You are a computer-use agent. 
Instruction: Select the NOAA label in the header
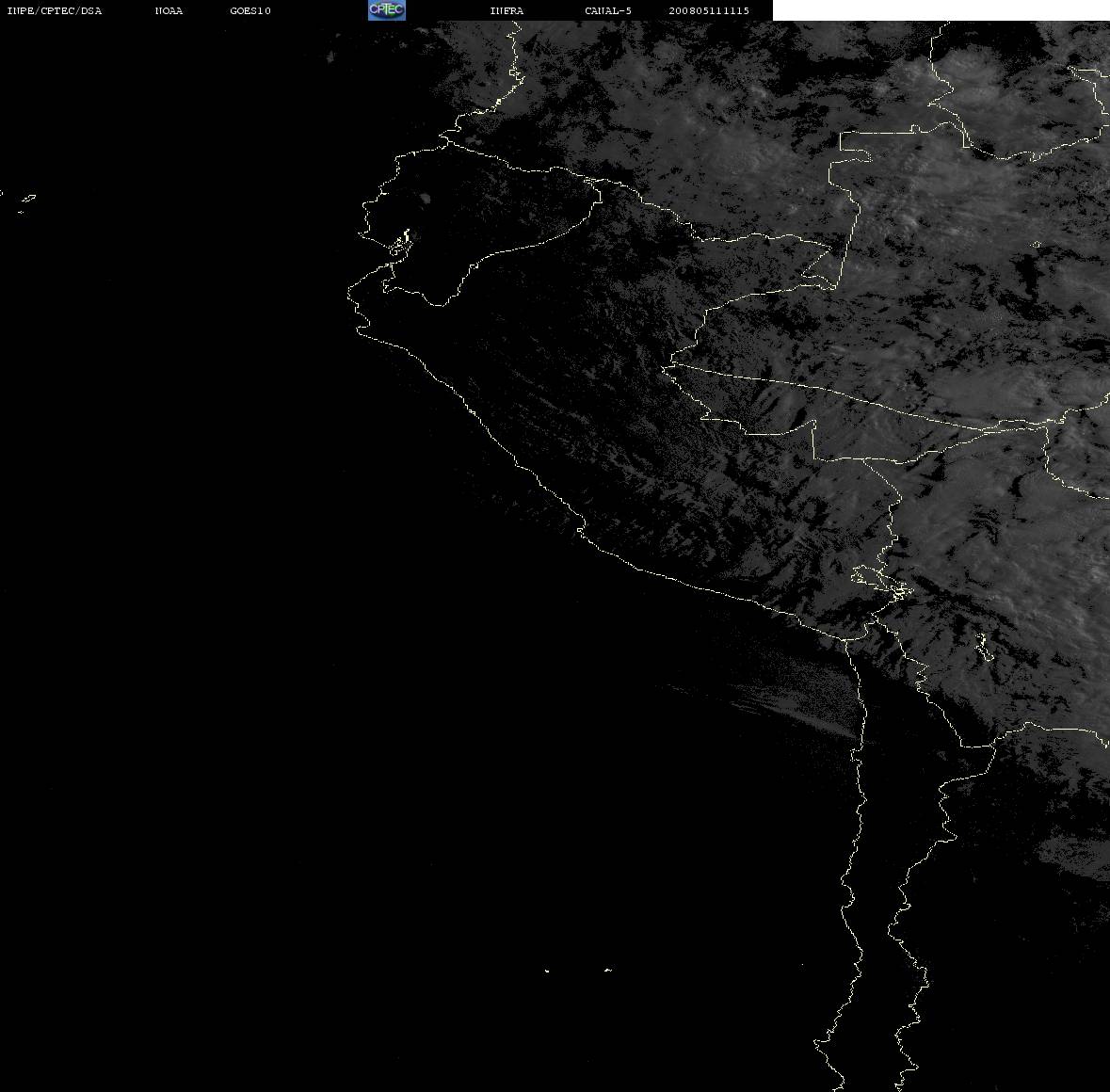tap(169, 10)
